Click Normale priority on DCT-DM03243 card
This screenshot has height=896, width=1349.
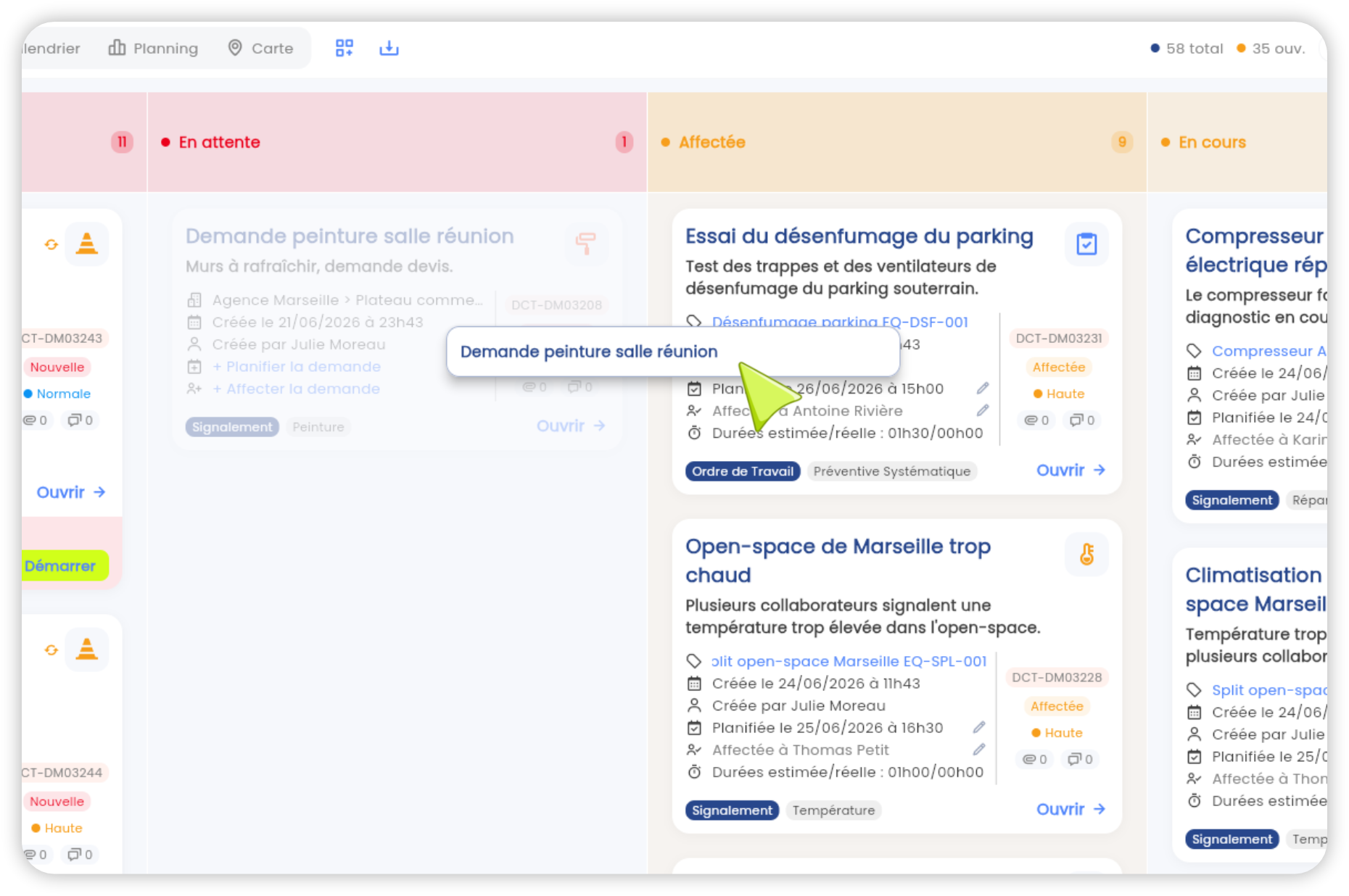57,394
